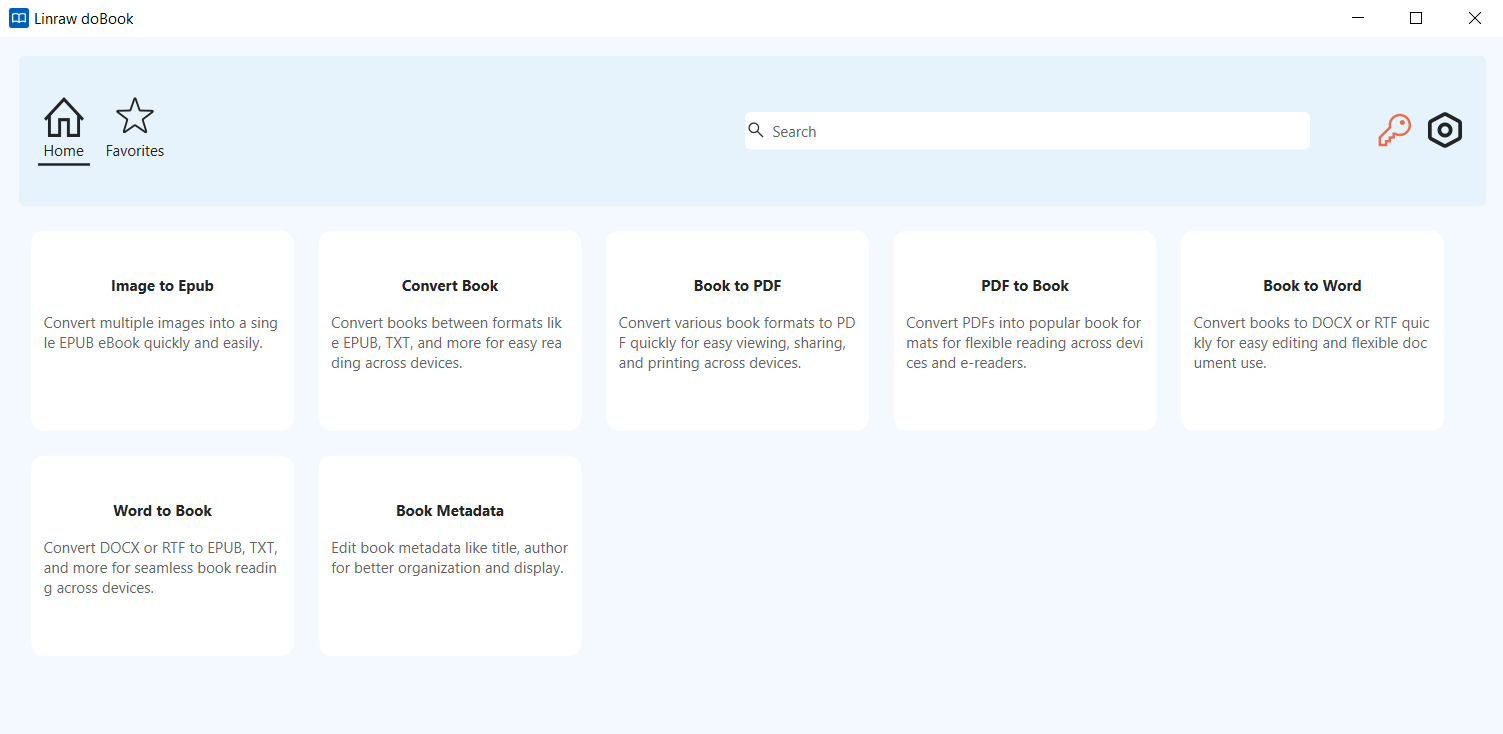Image resolution: width=1503 pixels, height=734 pixels.
Task: Maximize the Linraw doBook window
Action: click(1416, 18)
